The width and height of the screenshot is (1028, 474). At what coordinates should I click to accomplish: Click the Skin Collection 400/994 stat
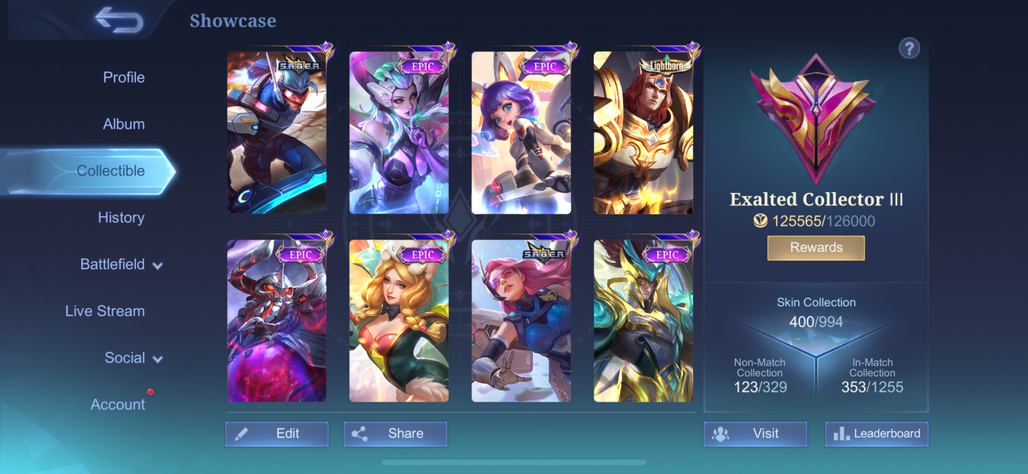[x=816, y=312]
